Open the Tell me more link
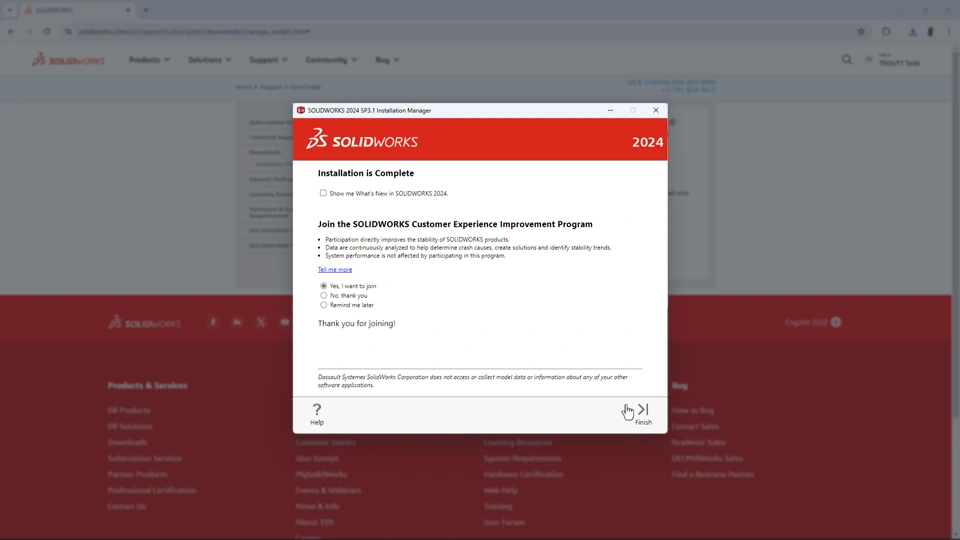The image size is (960, 540). (x=335, y=269)
